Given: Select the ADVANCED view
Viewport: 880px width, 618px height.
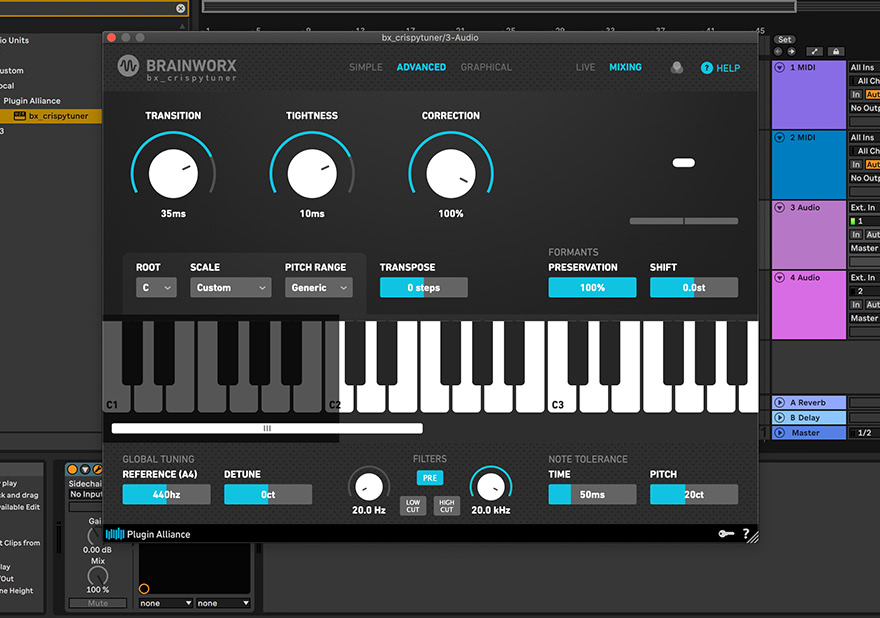Looking at the screenshot, I should (421, 67).
